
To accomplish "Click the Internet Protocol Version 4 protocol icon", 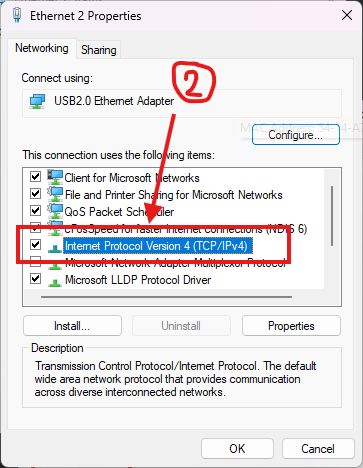I will (55, 248).
